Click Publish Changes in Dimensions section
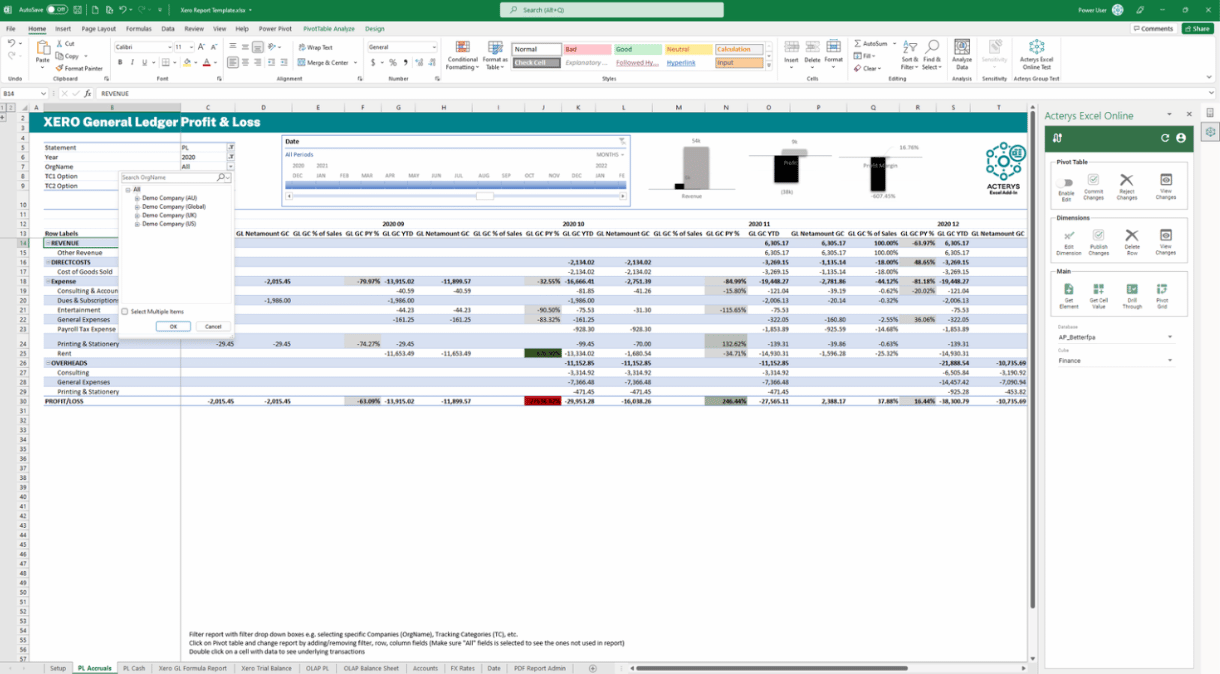Viewport: 1220px width, 674px height. 1098,243
